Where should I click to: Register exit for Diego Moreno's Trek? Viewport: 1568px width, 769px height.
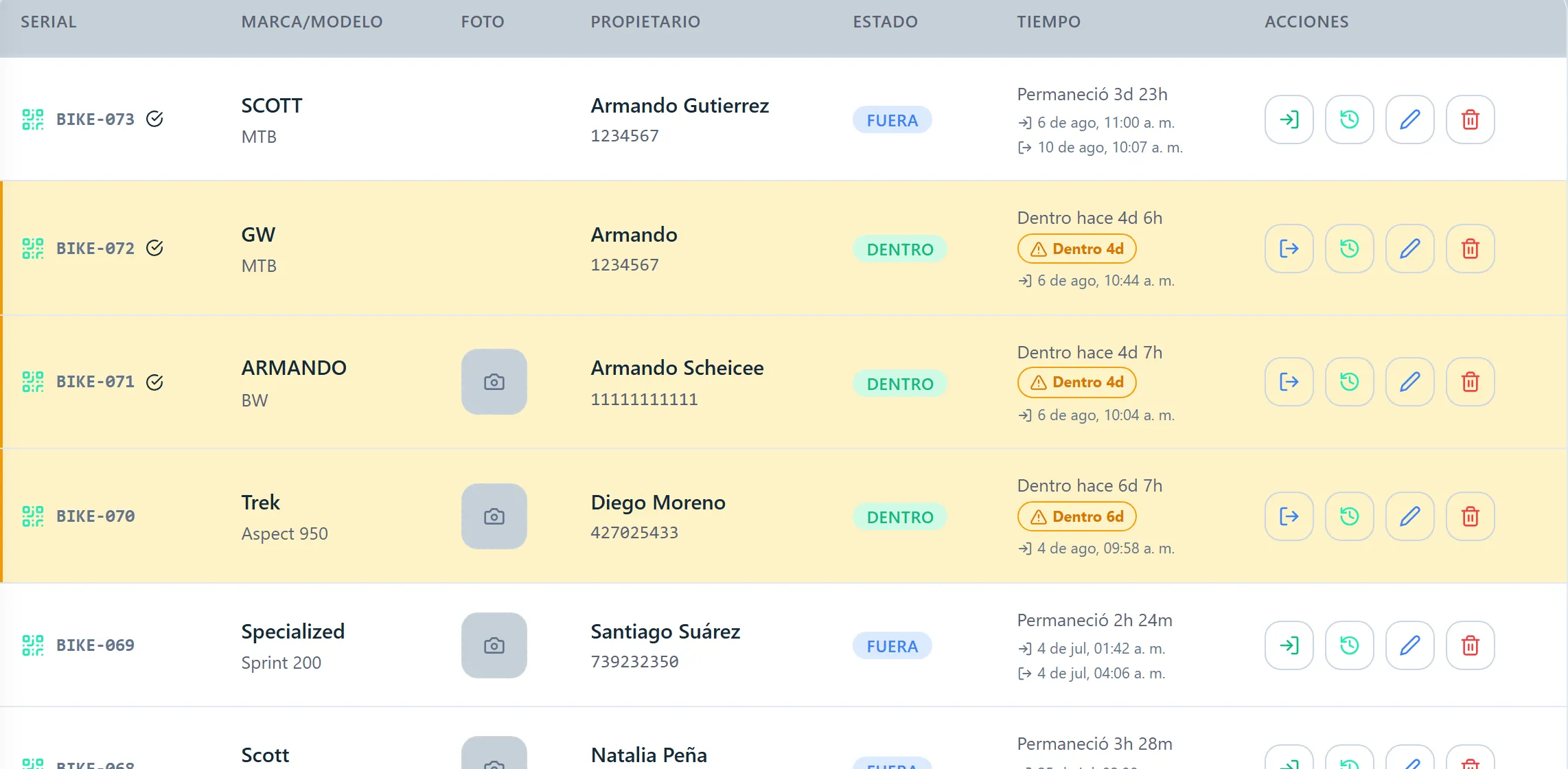1289,516
